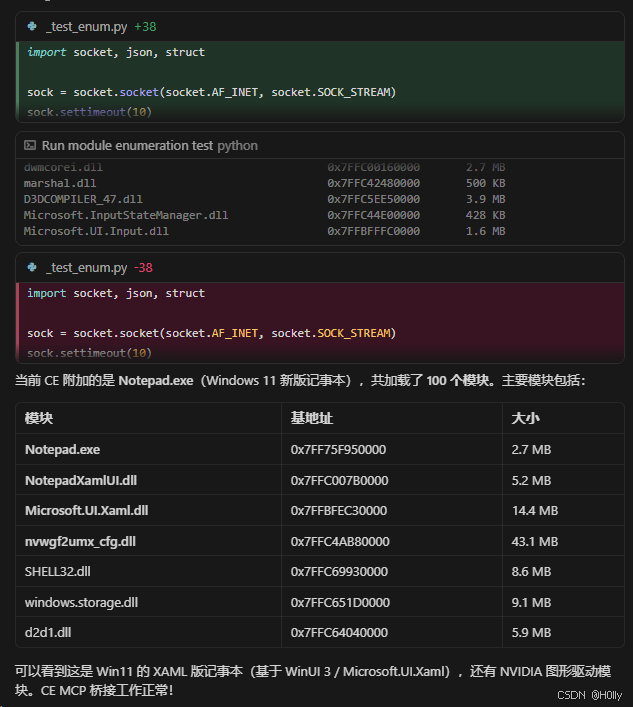Select the D3DCOMPILER_47.dll output row

(265, 199)
